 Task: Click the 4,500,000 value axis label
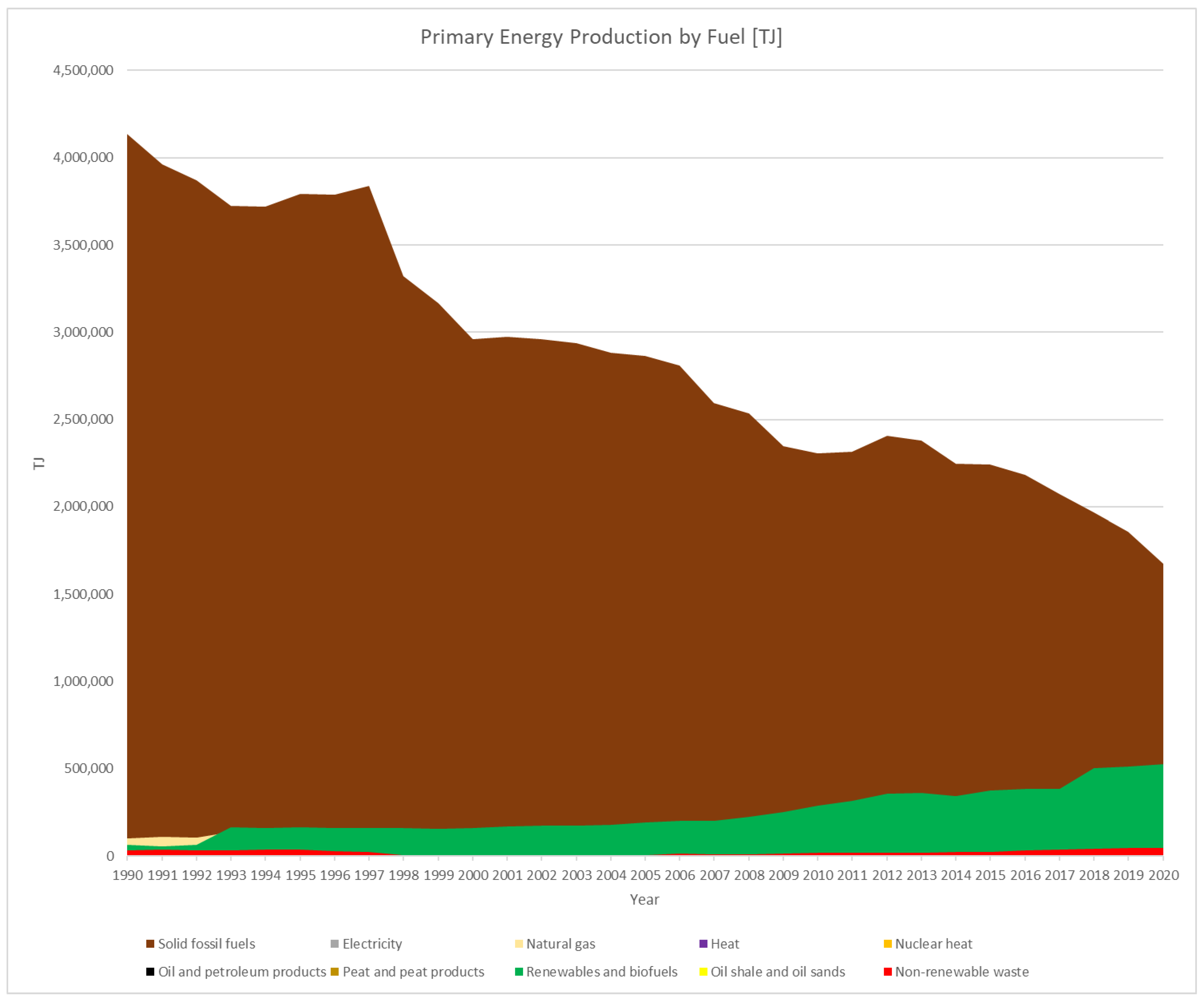83,71
